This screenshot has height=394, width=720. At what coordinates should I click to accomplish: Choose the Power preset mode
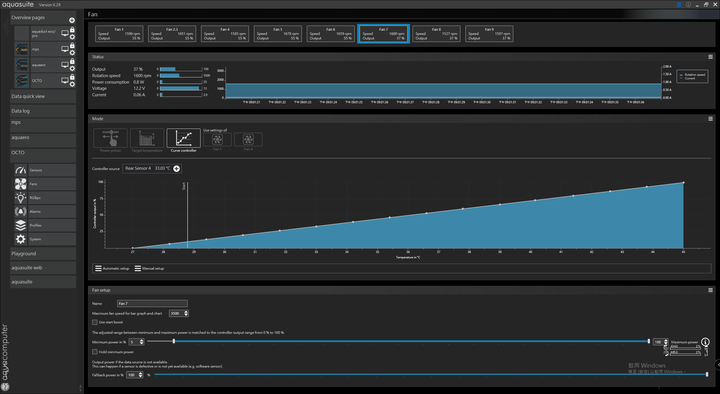[110, 138]
